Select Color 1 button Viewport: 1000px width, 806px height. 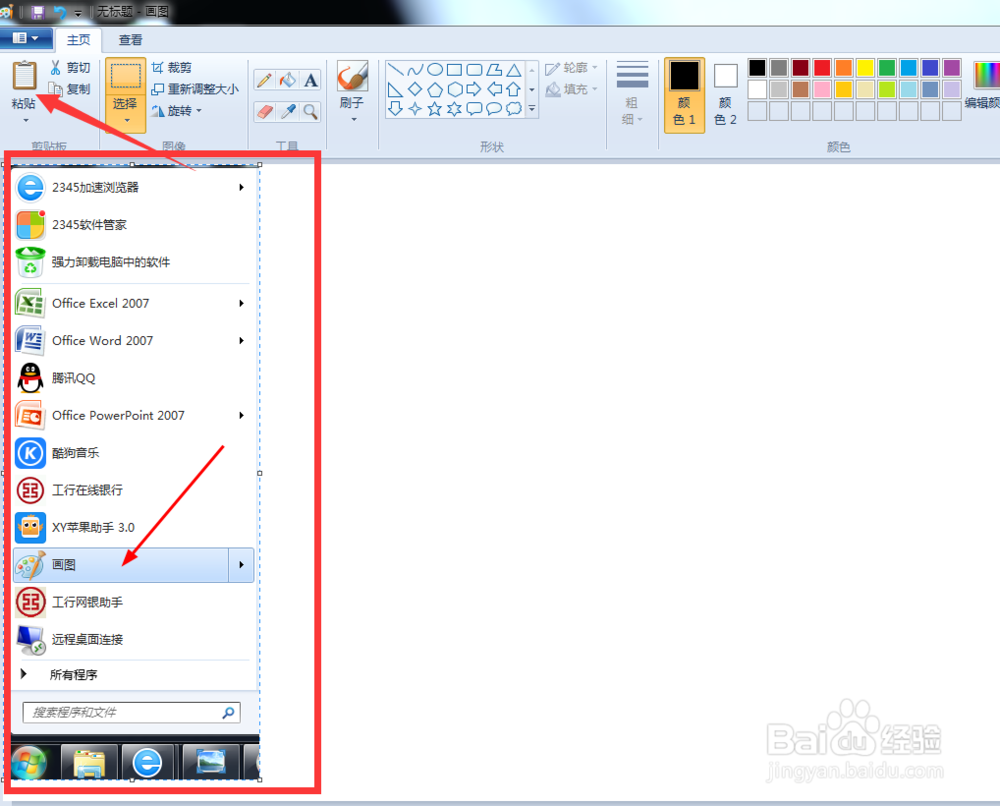pyautogui.click(x=684, y=95)
